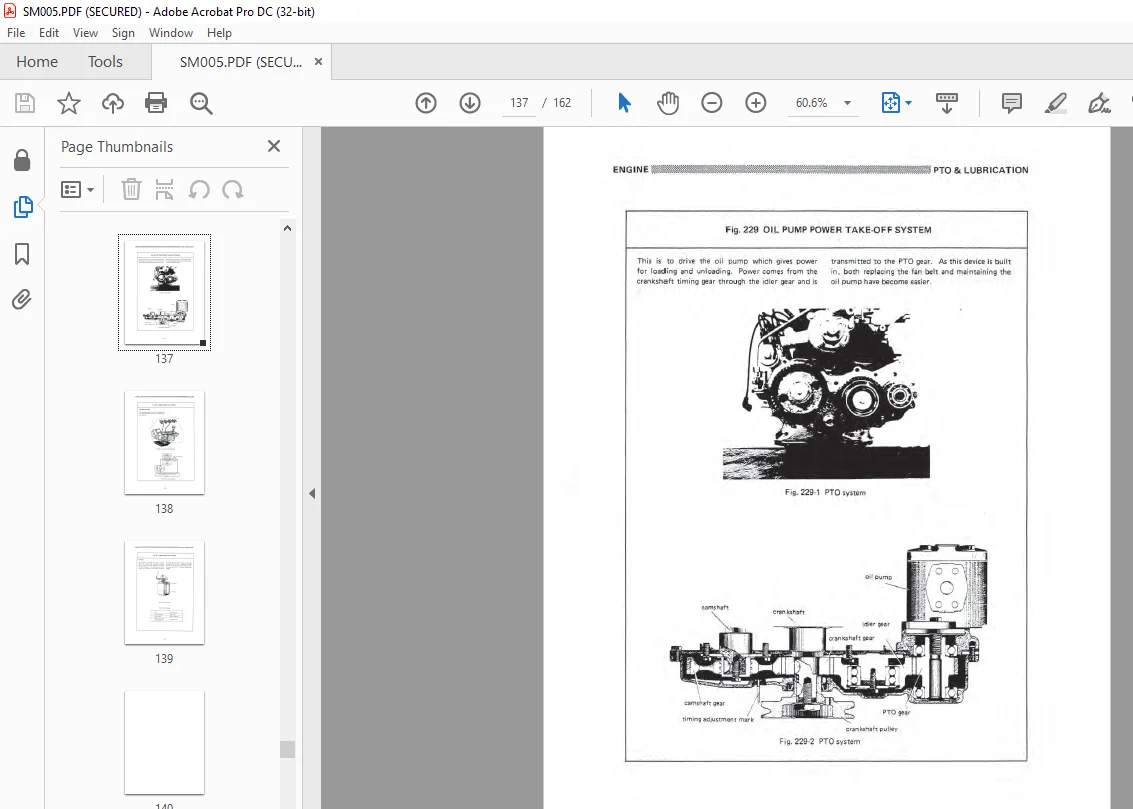The image size is (1133, 809).
Task: Go to previous page arrow
Action: pos(426,103)
